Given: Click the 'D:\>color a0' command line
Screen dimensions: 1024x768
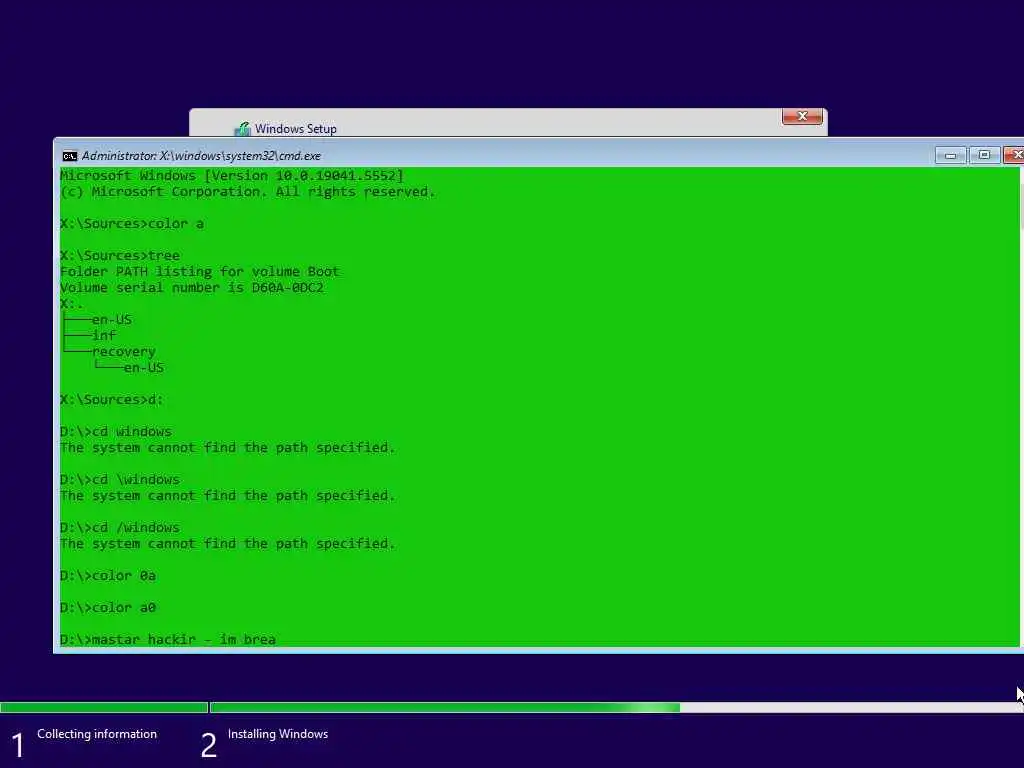Looking at the screenshot, I should tap(108, 607).
